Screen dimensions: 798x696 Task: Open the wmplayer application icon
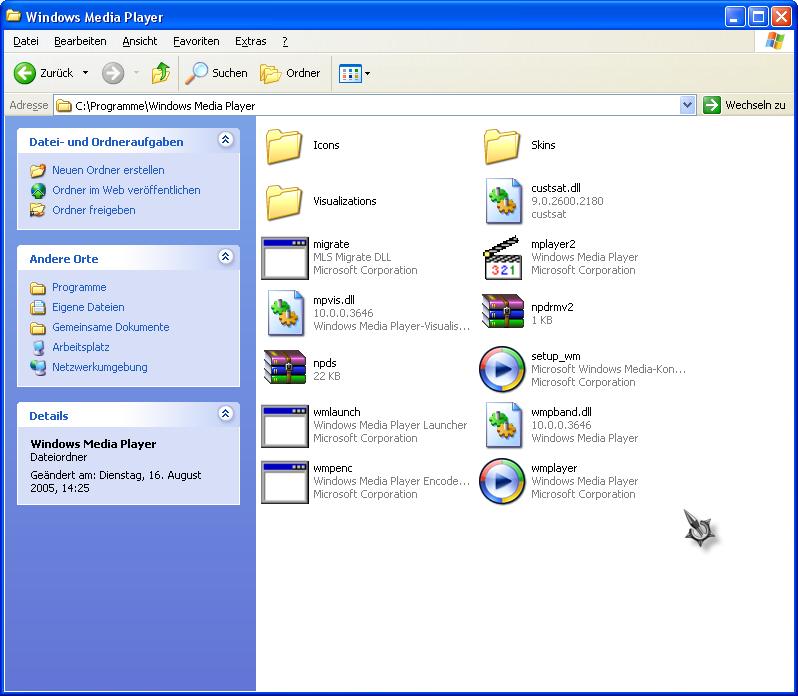502,481
